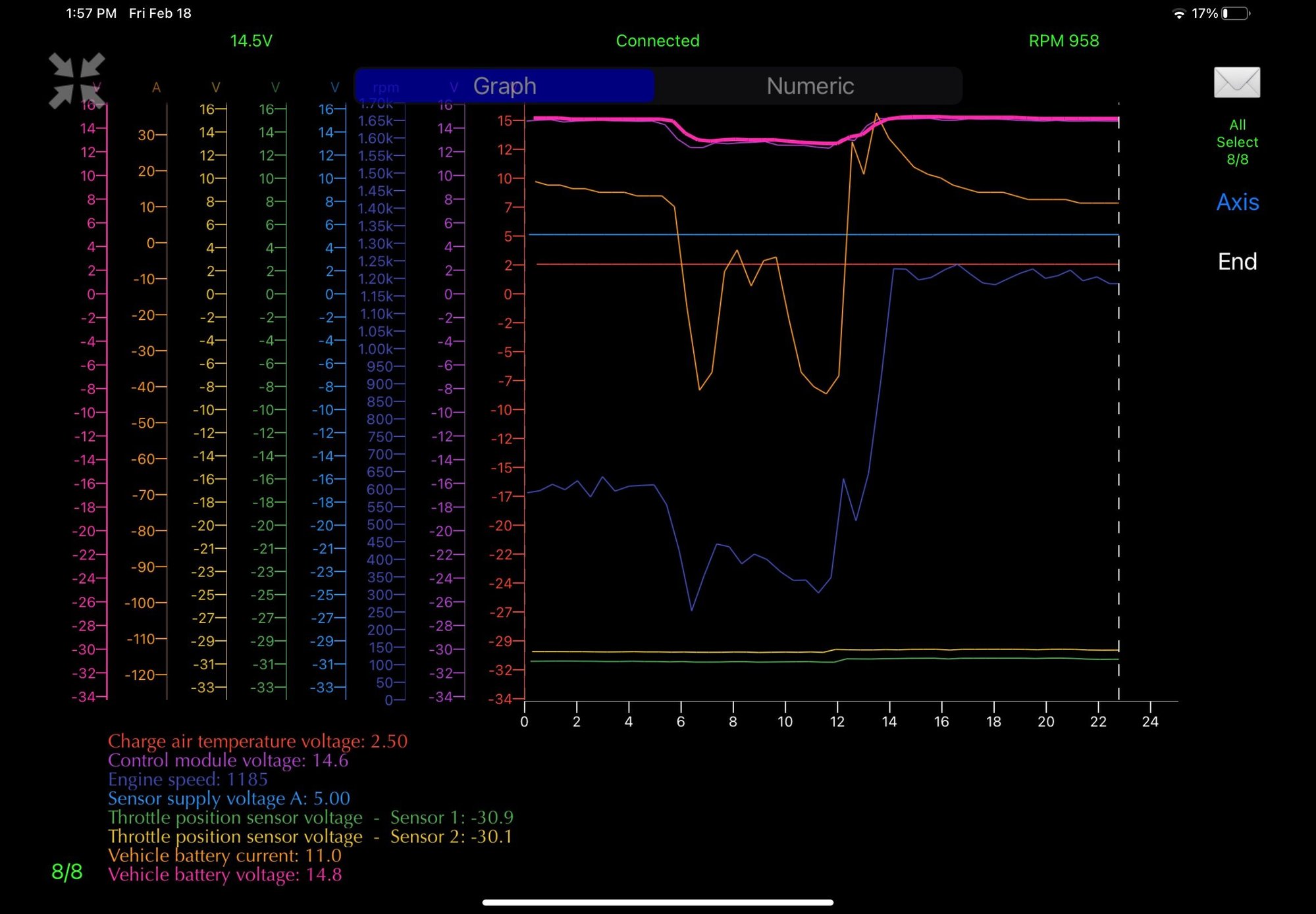This screenshot has width=1316, height=914.
Task: Select Vehicle battery voltage legend entry
Action: (x=224, y=875)
